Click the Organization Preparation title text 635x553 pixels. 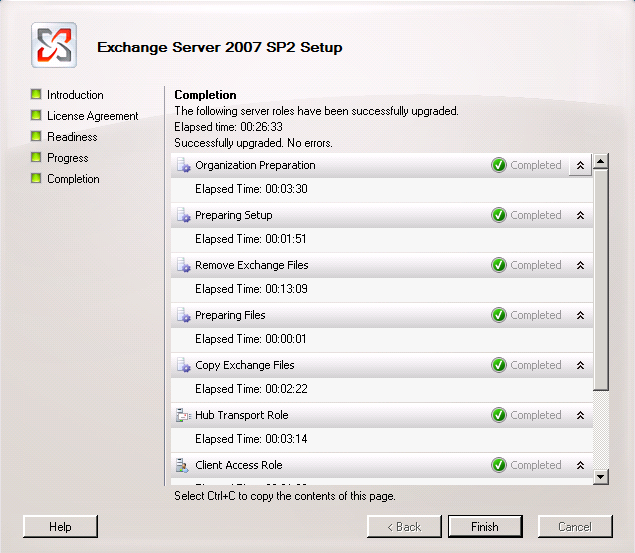[255, 166]
